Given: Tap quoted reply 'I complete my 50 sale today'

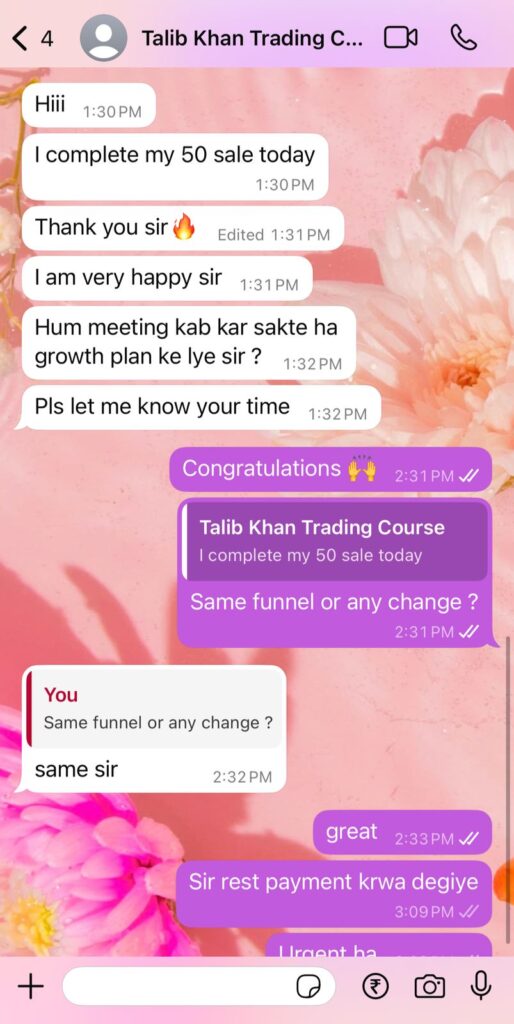Looking at the screenshot, I should tap(334, 541).
